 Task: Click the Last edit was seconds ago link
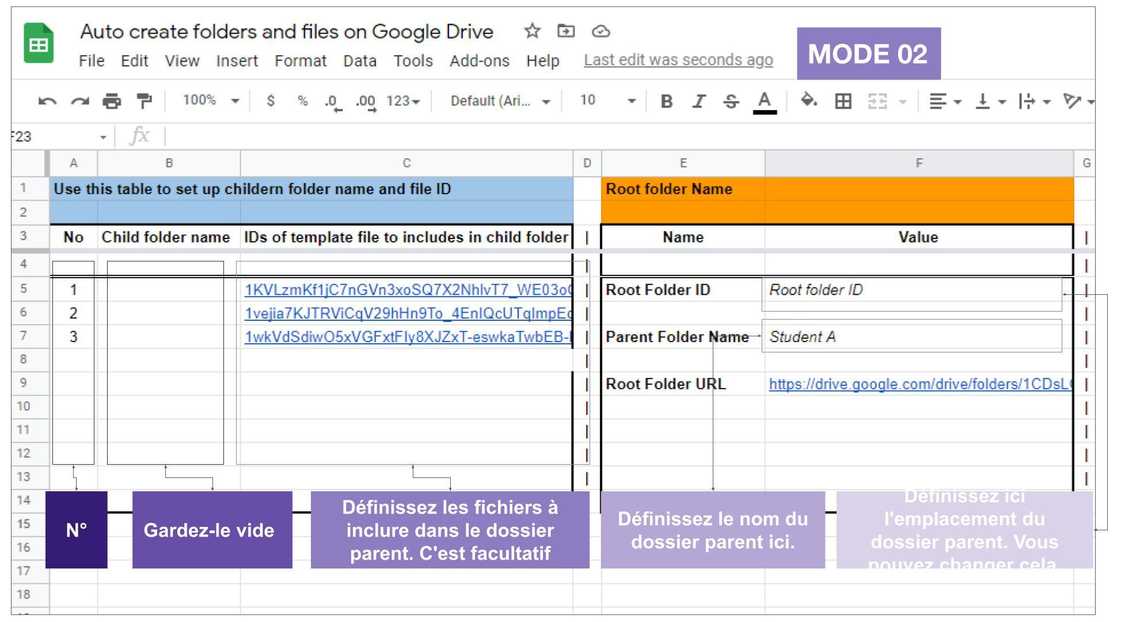tap(678, 60)
